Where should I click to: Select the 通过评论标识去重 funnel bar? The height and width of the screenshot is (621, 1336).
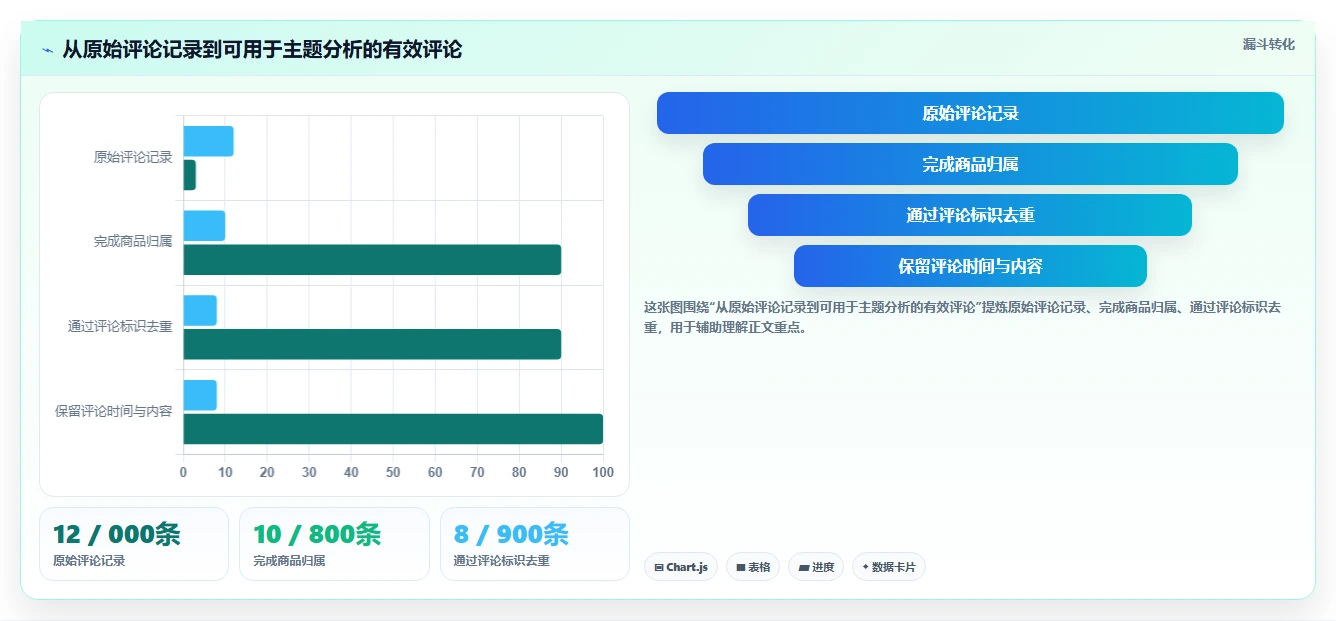tap(970, 215)
